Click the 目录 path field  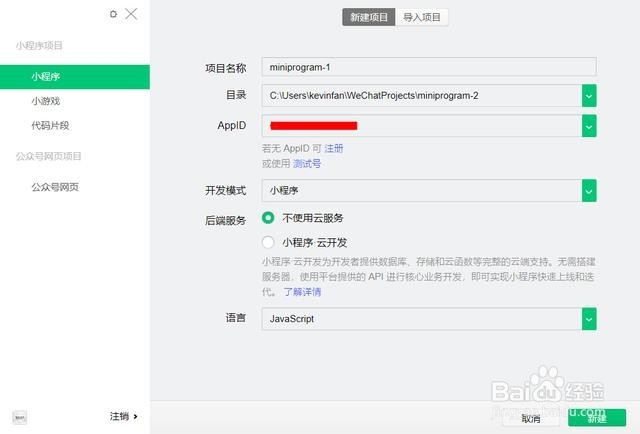[422, 96]
